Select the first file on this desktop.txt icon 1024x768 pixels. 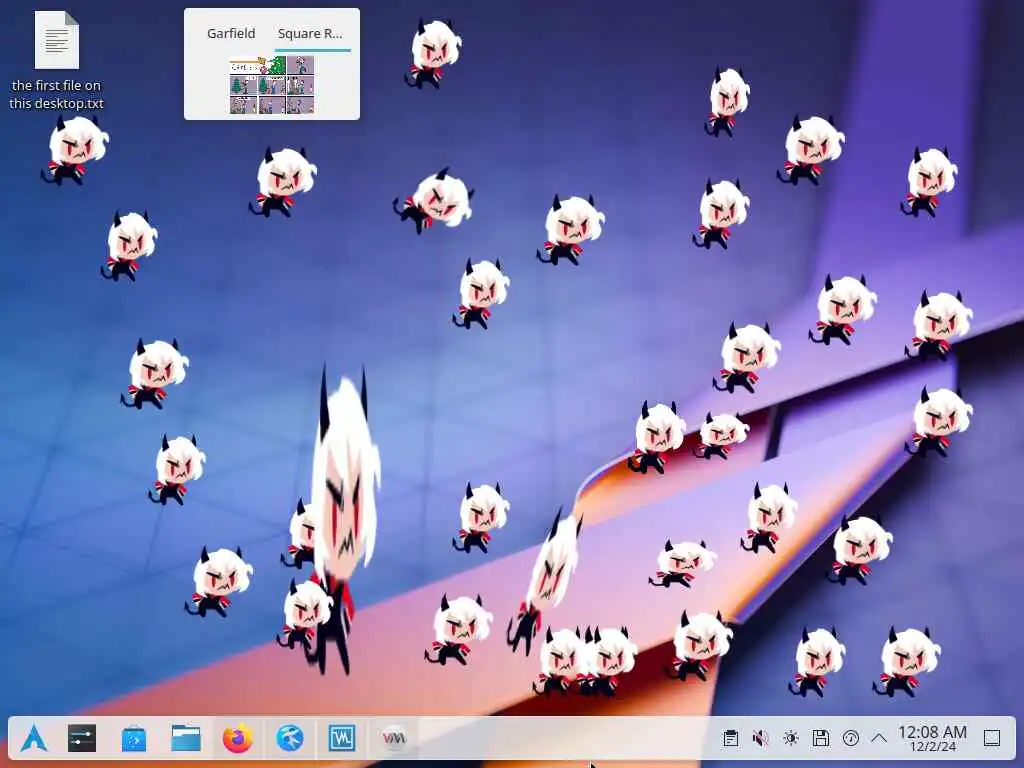[x=57, y=40]
